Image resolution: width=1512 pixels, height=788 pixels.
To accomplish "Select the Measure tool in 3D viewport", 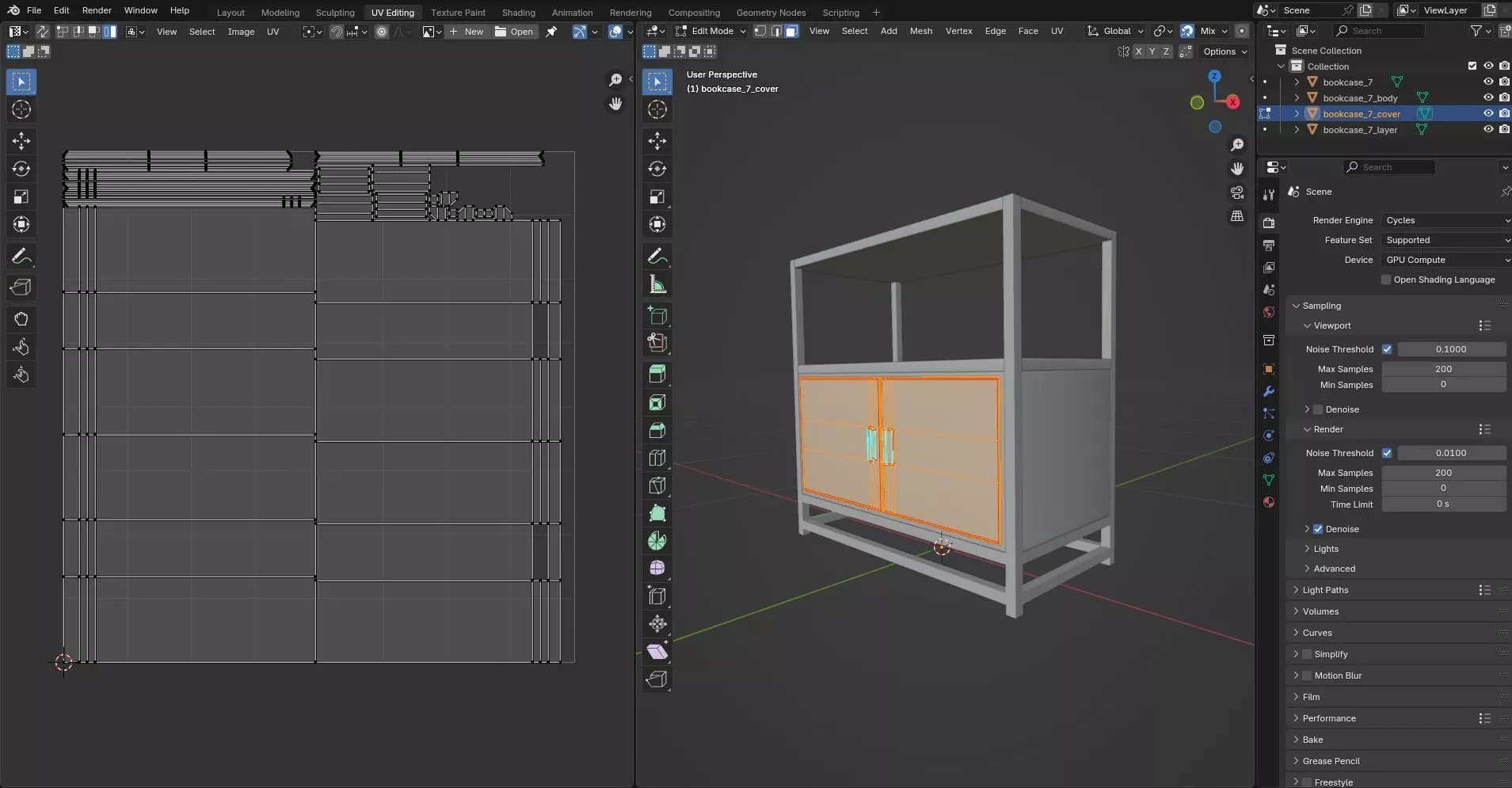I will point(657,284).
